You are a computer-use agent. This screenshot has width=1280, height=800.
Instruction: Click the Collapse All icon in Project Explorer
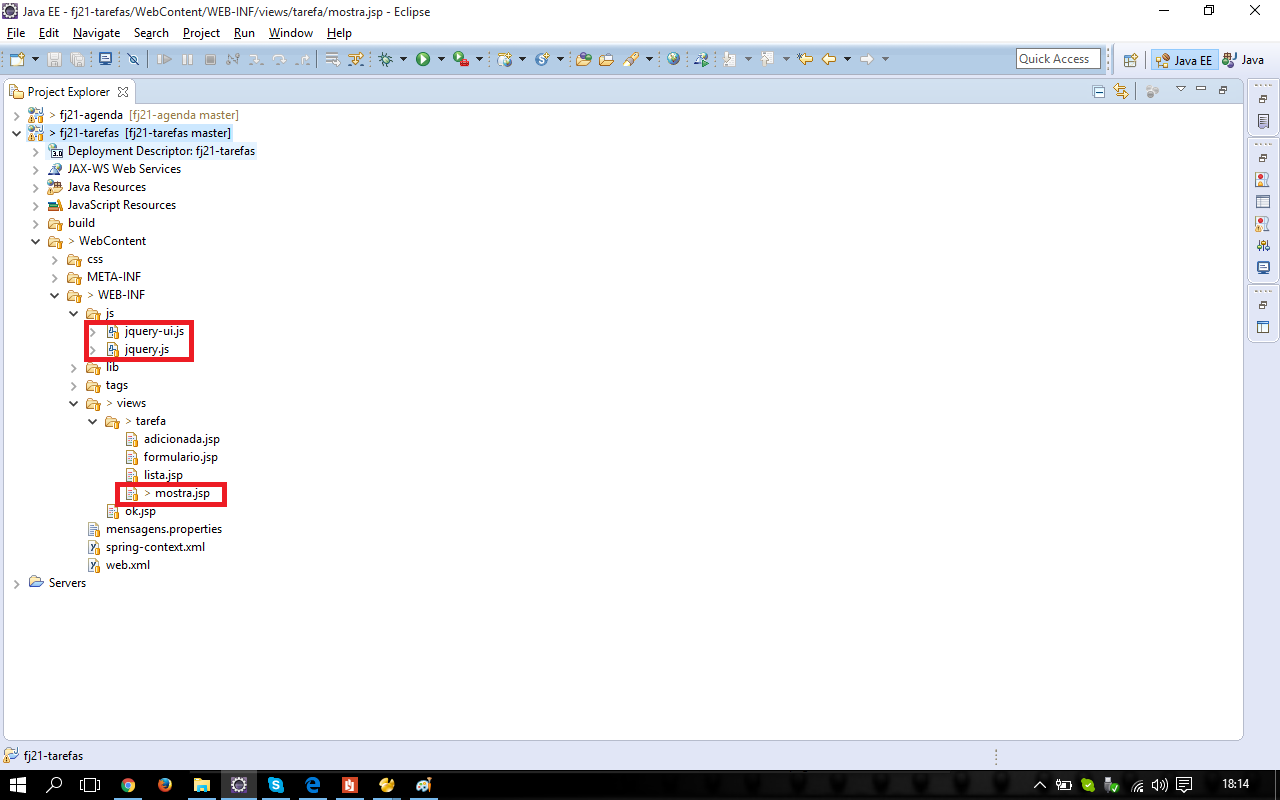pyautogui.click(x=1099, y=91)
